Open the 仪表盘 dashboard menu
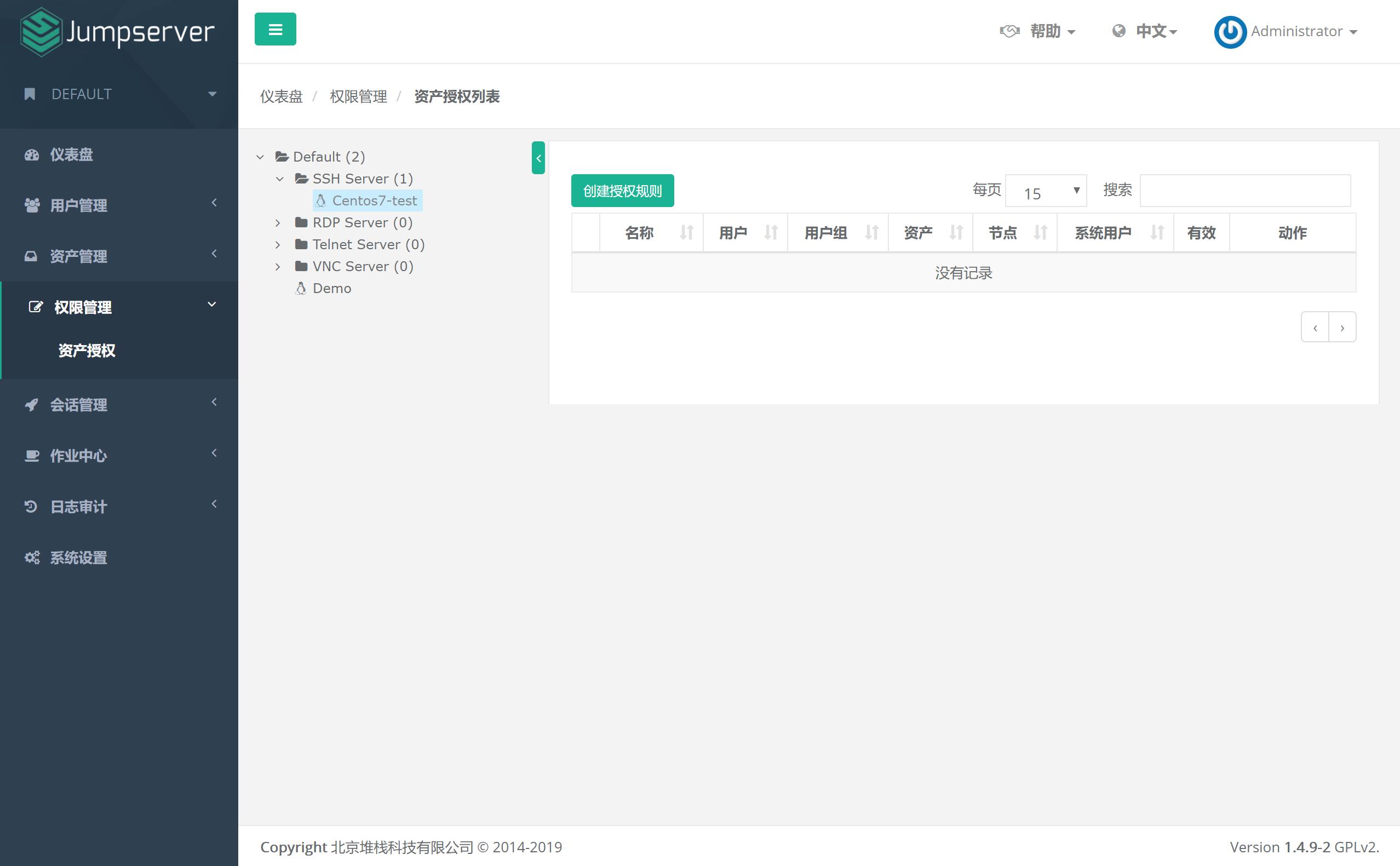Image resolution: width=1400 pixels, height=866 pixels. pos(119,154)
